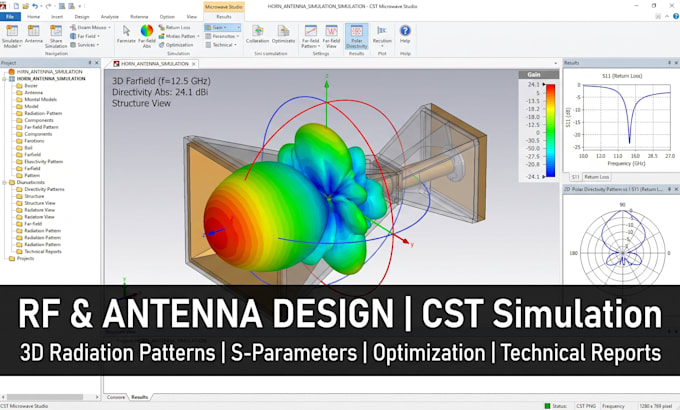Viewport: 680px width, 410px height.
Task: Click the rainbow Far-field Abs icon
Action: tap(147, 36)
